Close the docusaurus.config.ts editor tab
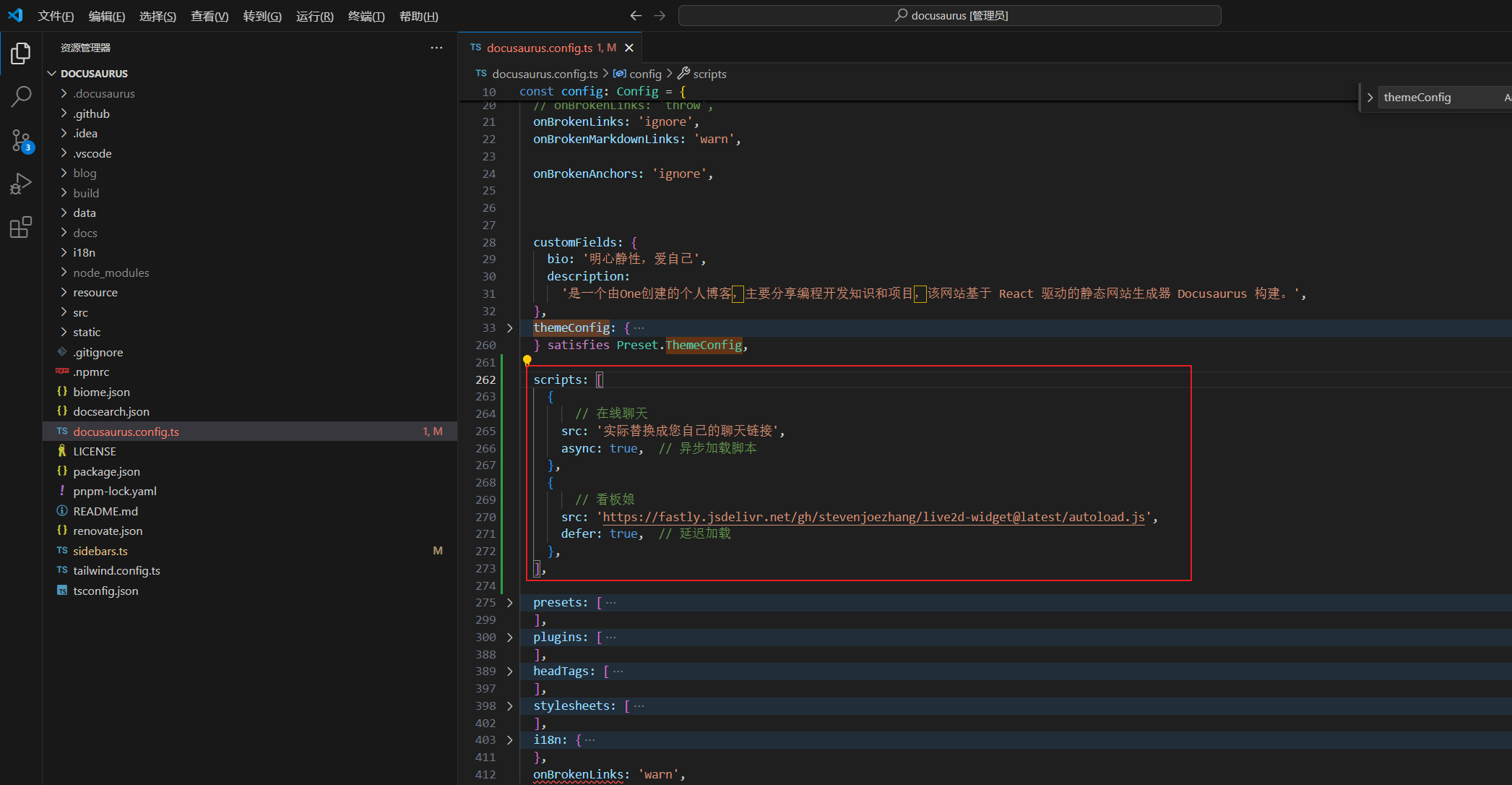 pos(629,48)
